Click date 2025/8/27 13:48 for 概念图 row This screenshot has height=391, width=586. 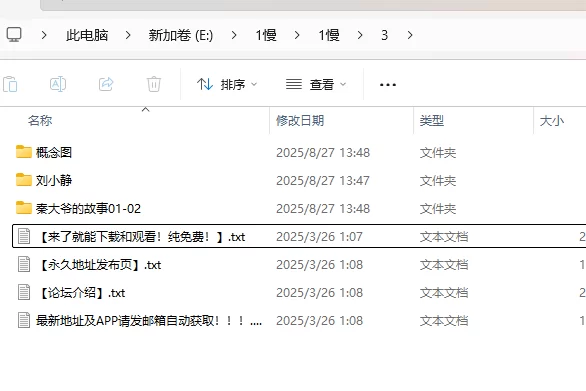pyautogui.click(x=323, y=153)
